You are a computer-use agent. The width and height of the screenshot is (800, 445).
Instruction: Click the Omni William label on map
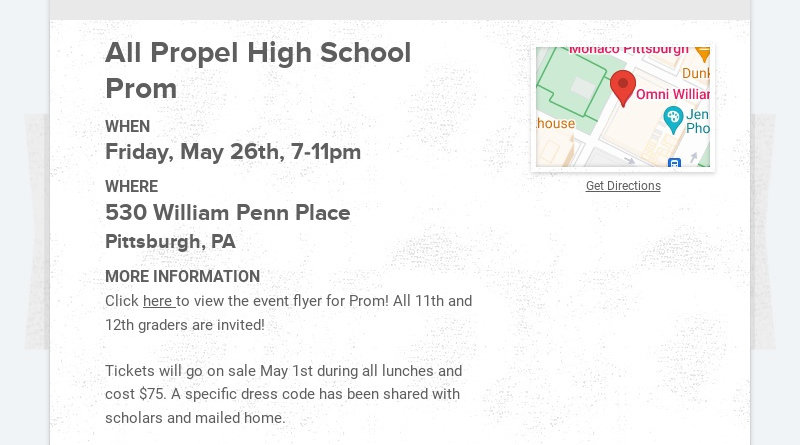672,94
